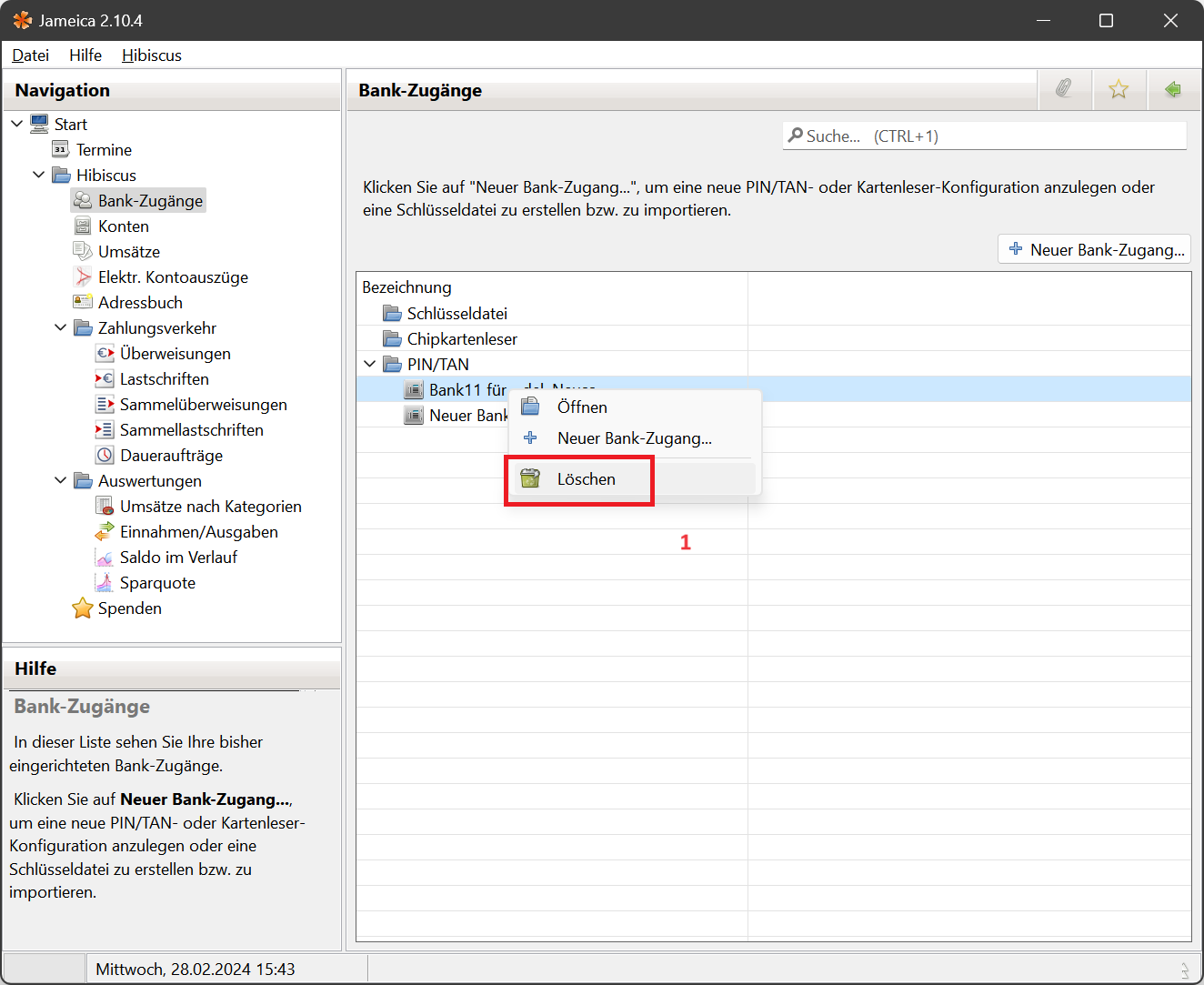Click the Neuer Bank-Zugang... button
This screenshot has width=1204, height=985.
(x=1095, y=249)
